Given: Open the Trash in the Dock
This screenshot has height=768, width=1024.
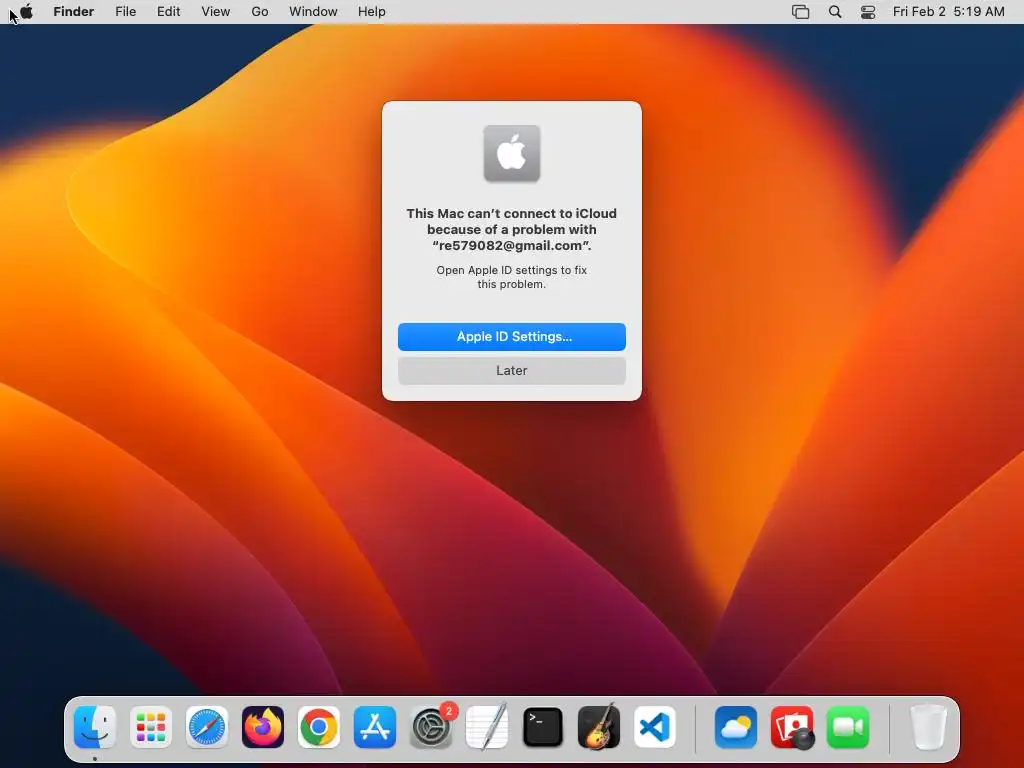Looking at the screenshot, I should [x=929, y=728].
